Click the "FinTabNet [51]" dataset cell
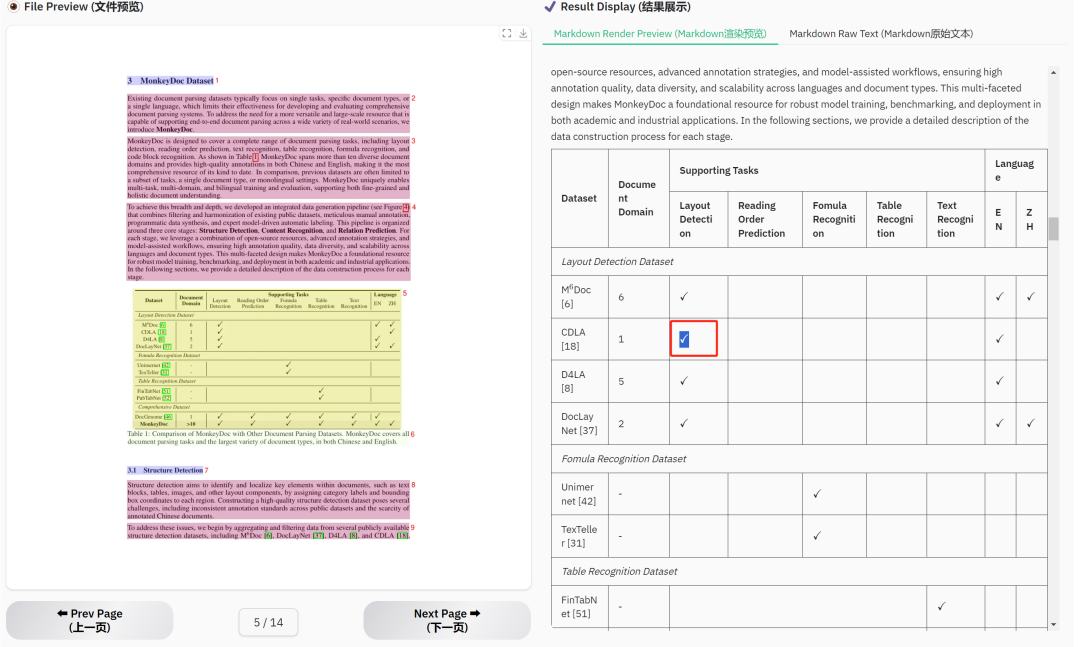Screen dimensions: 1080x647 579,607
